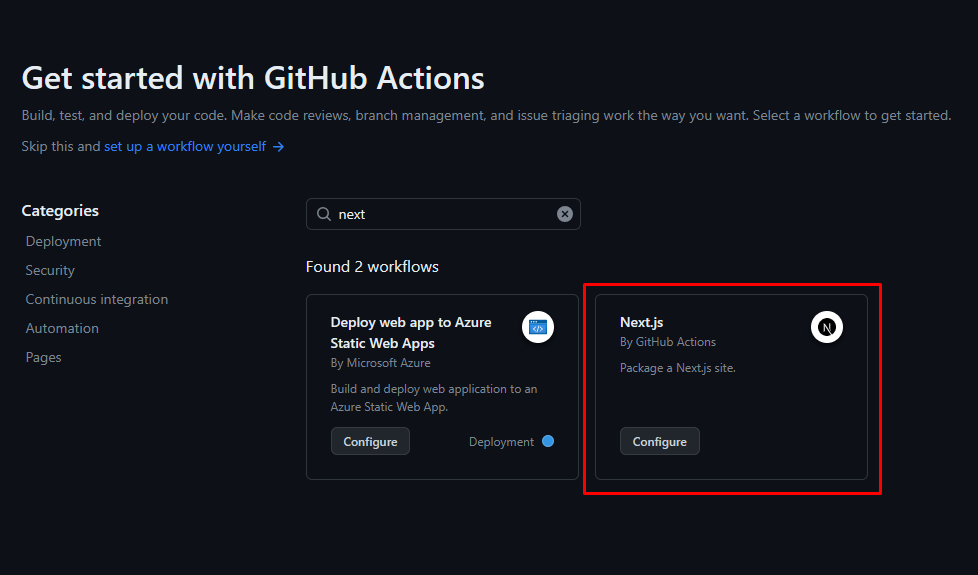
Task: Configure the Azure Static Web Apps workflow
Action: [370, 441]
